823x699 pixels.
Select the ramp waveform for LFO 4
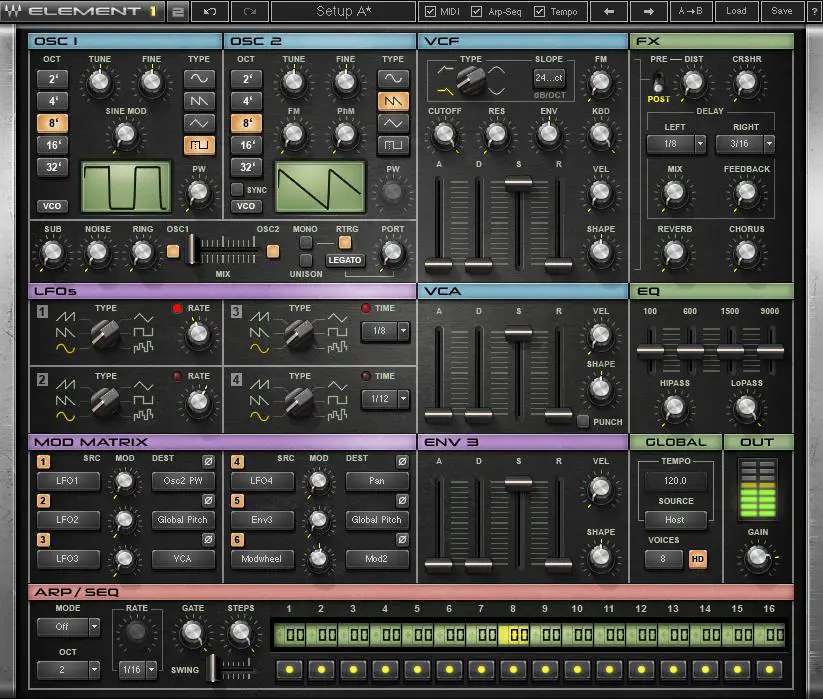[258, 384]
